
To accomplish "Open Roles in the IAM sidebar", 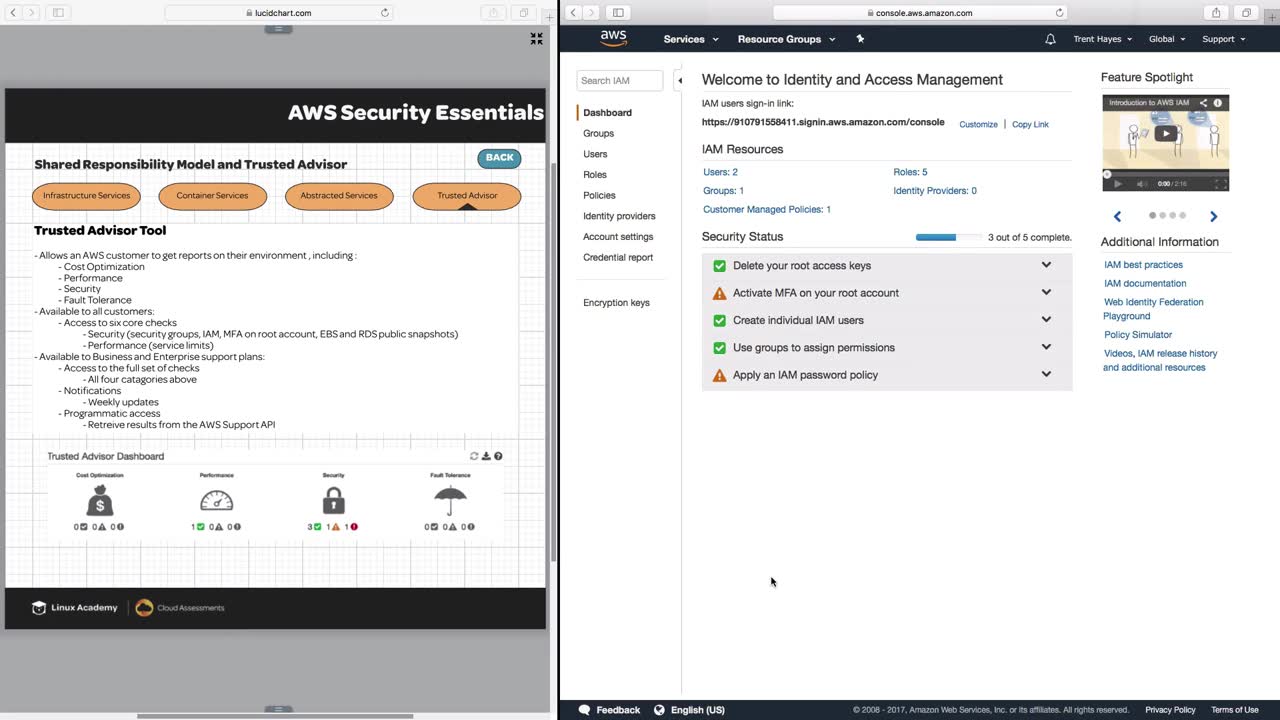I will point(595,175).
